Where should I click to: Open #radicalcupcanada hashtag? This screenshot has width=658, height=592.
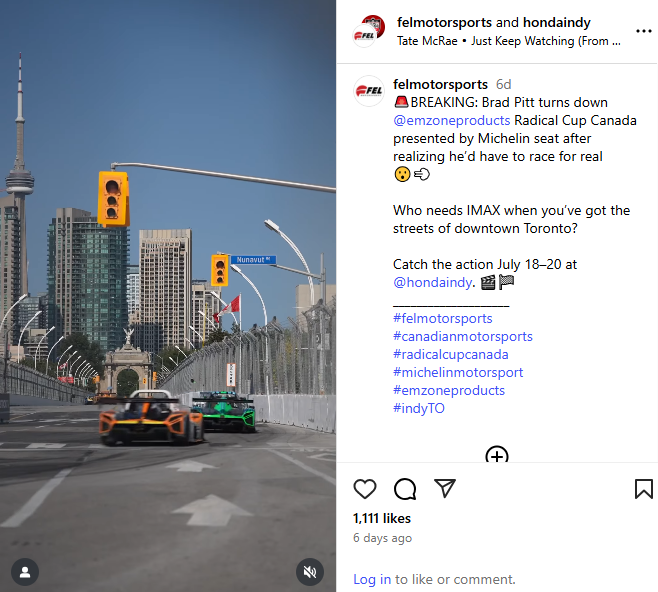451,355
